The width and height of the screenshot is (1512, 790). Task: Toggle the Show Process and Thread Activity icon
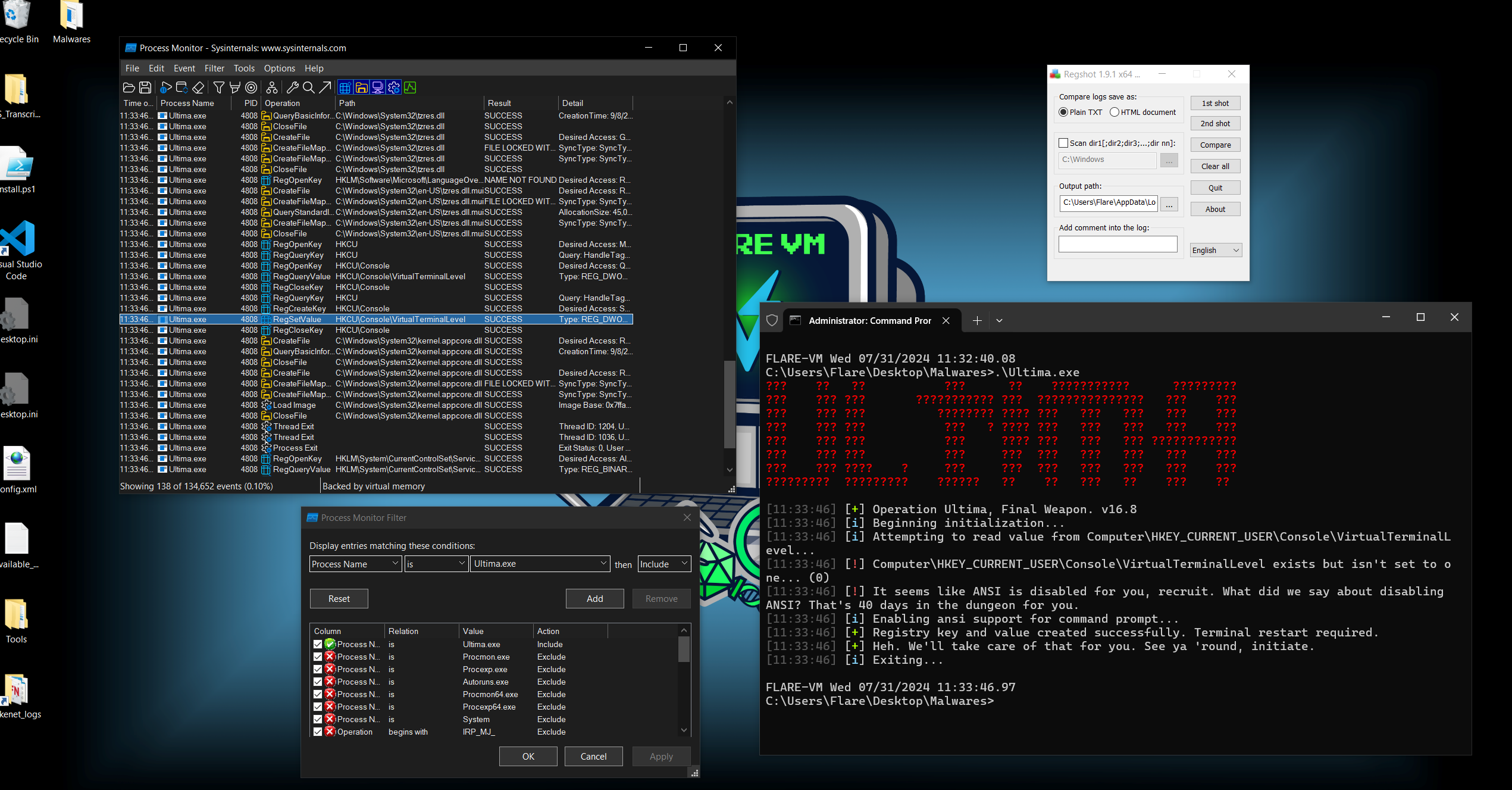point(393,88)
